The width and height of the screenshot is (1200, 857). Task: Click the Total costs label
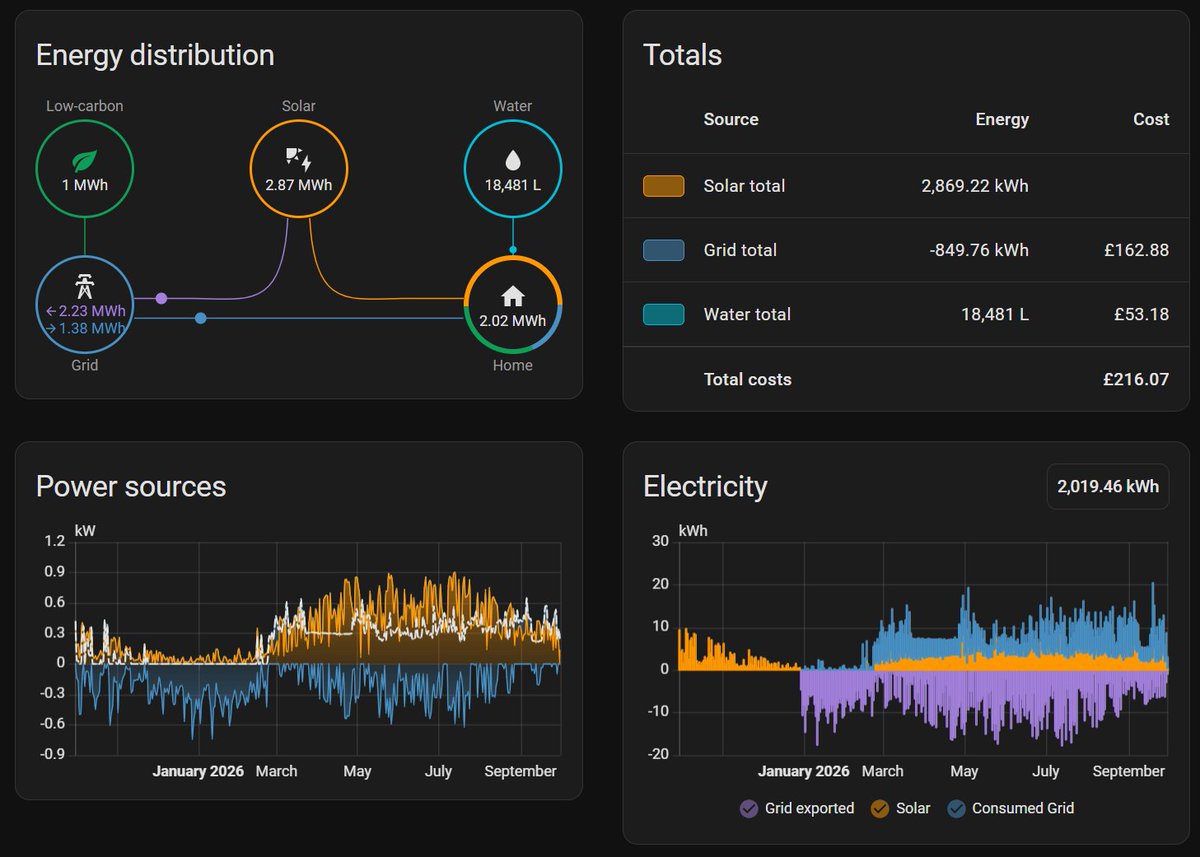747,379
